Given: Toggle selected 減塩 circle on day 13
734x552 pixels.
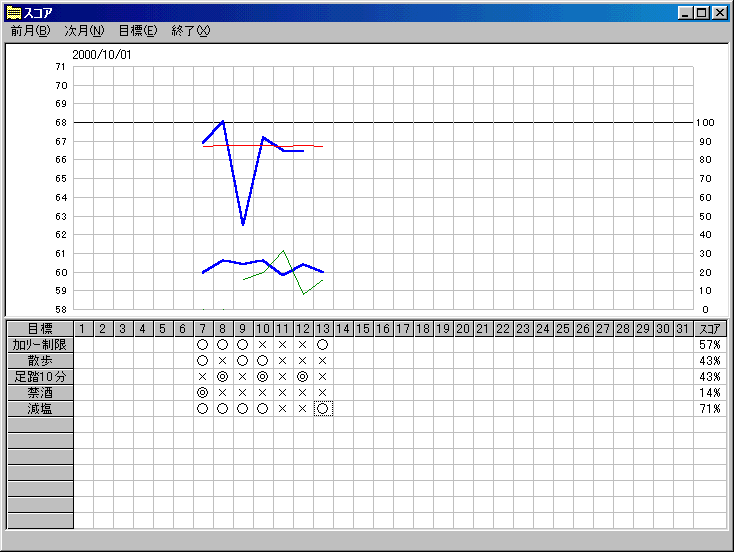Looking at the screenshot, I should click(x=323, y=409).
